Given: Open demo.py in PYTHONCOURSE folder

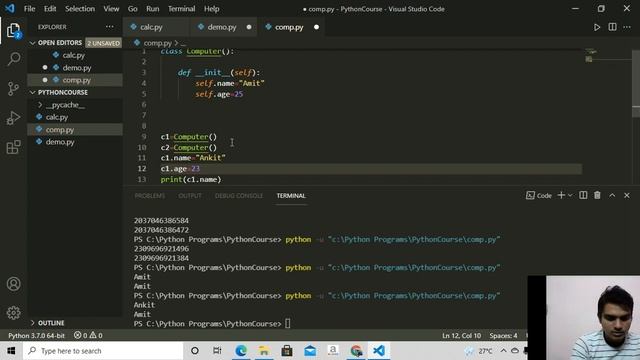Looking at the screenshot, I should click(x=60, y=142).
